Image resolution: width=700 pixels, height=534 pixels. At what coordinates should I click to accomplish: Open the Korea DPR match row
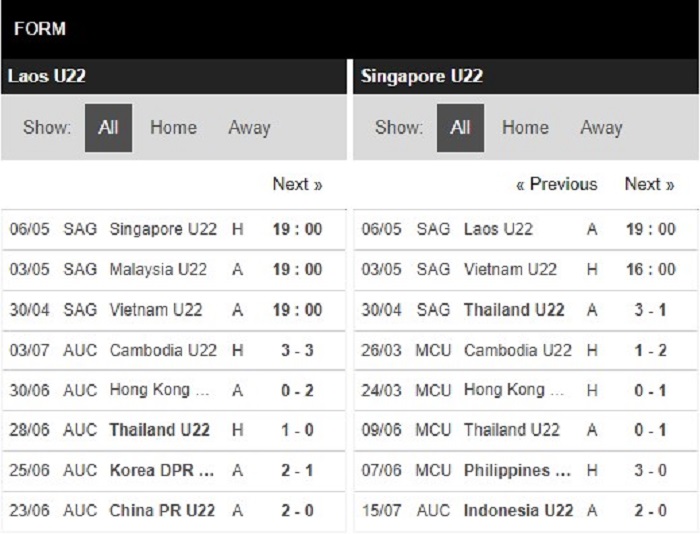click(x=174, y=470)
